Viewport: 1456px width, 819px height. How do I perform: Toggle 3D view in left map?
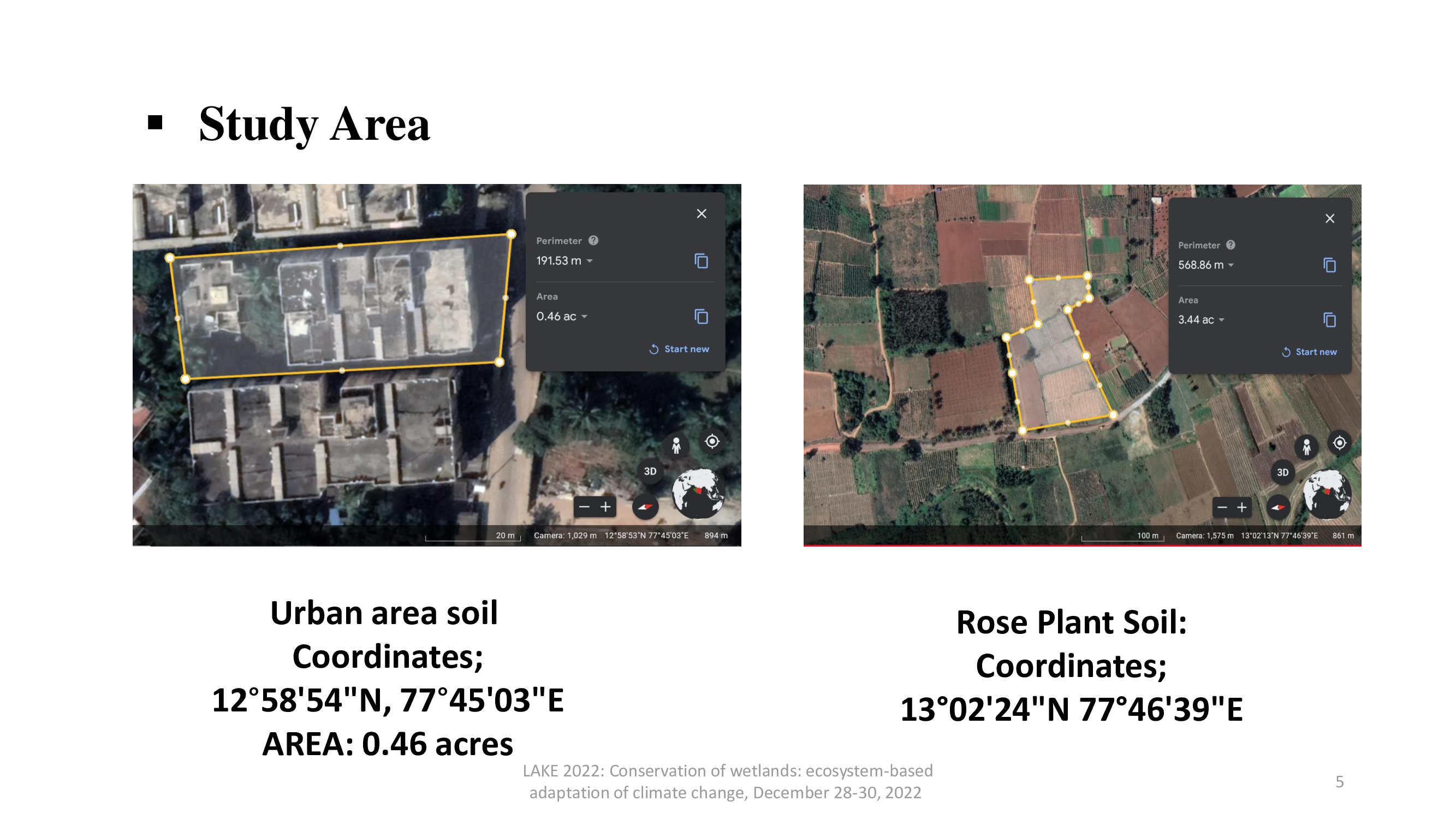(650, 471)
